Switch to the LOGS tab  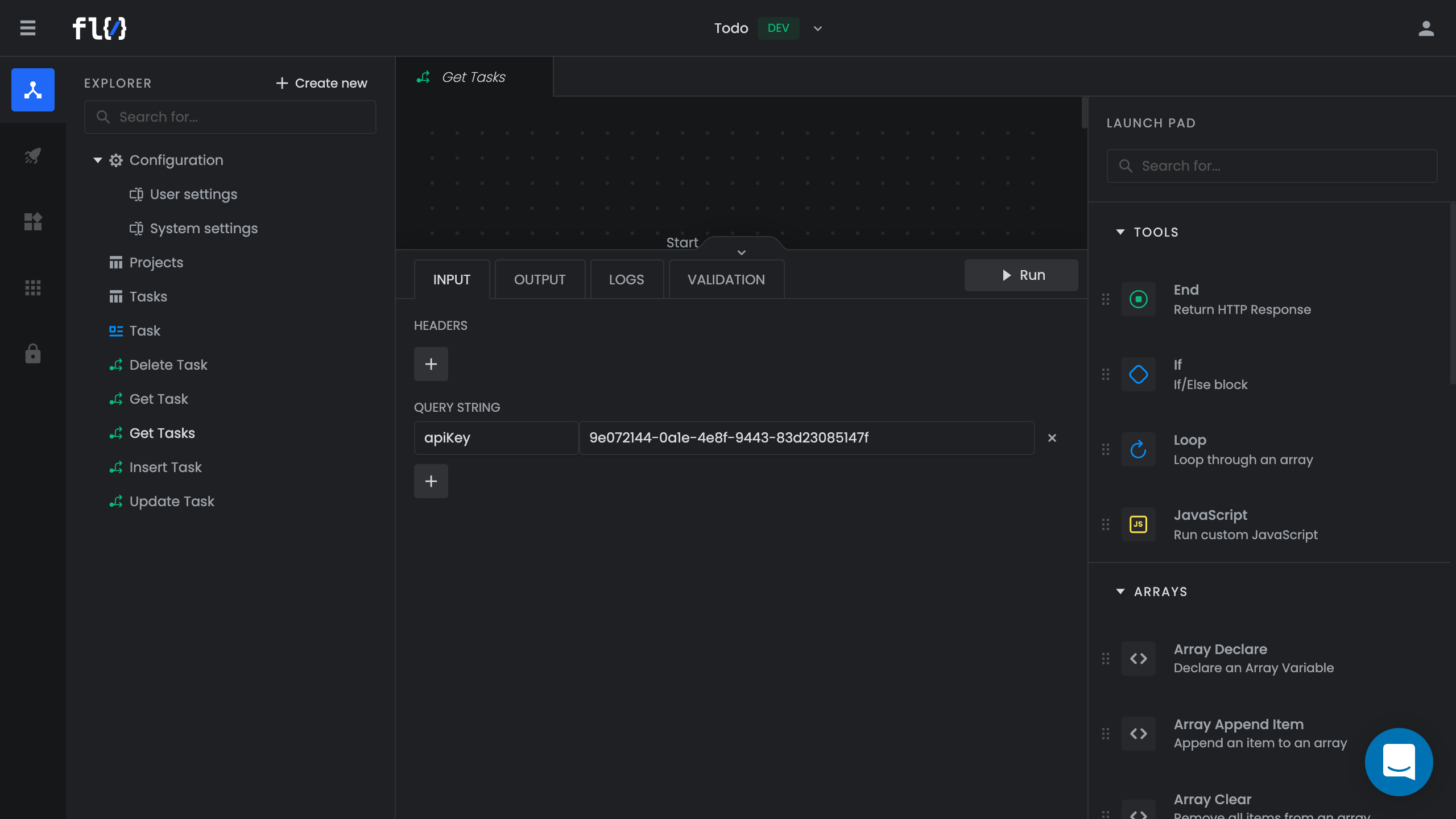click(x=627, y=279)
